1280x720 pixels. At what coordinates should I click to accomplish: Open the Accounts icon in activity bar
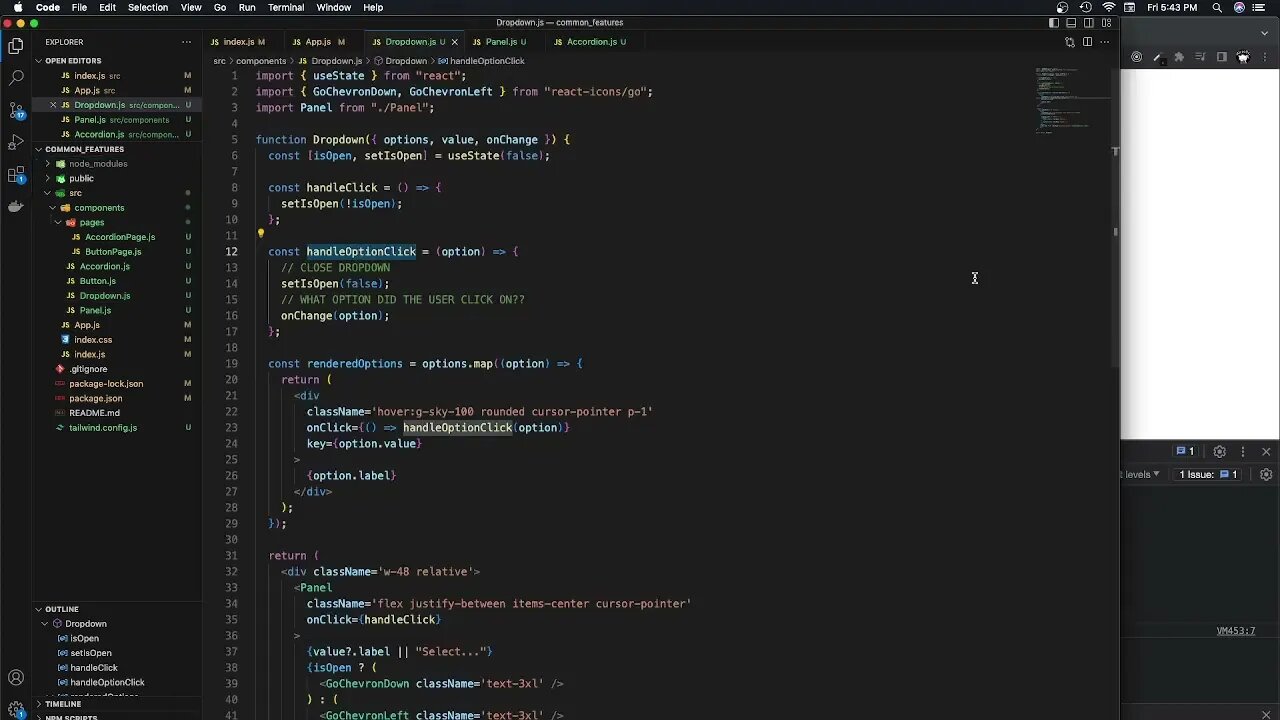coord(16,679)
